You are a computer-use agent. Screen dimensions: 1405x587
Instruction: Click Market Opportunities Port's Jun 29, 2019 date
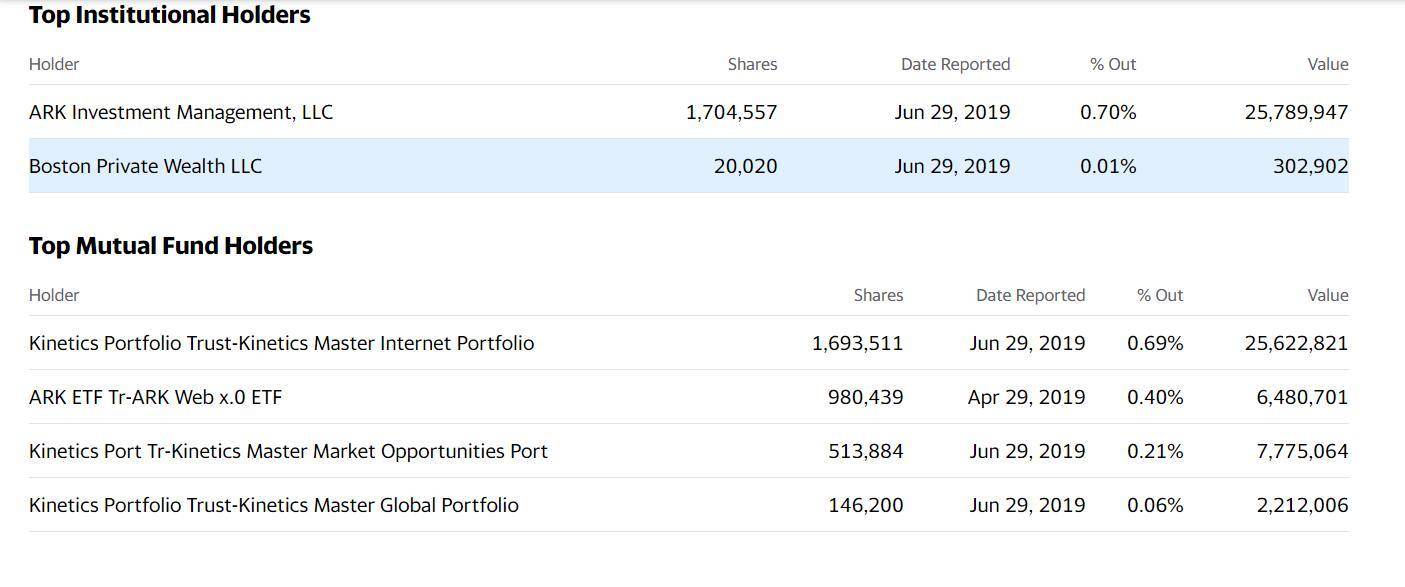[1027, 451]
